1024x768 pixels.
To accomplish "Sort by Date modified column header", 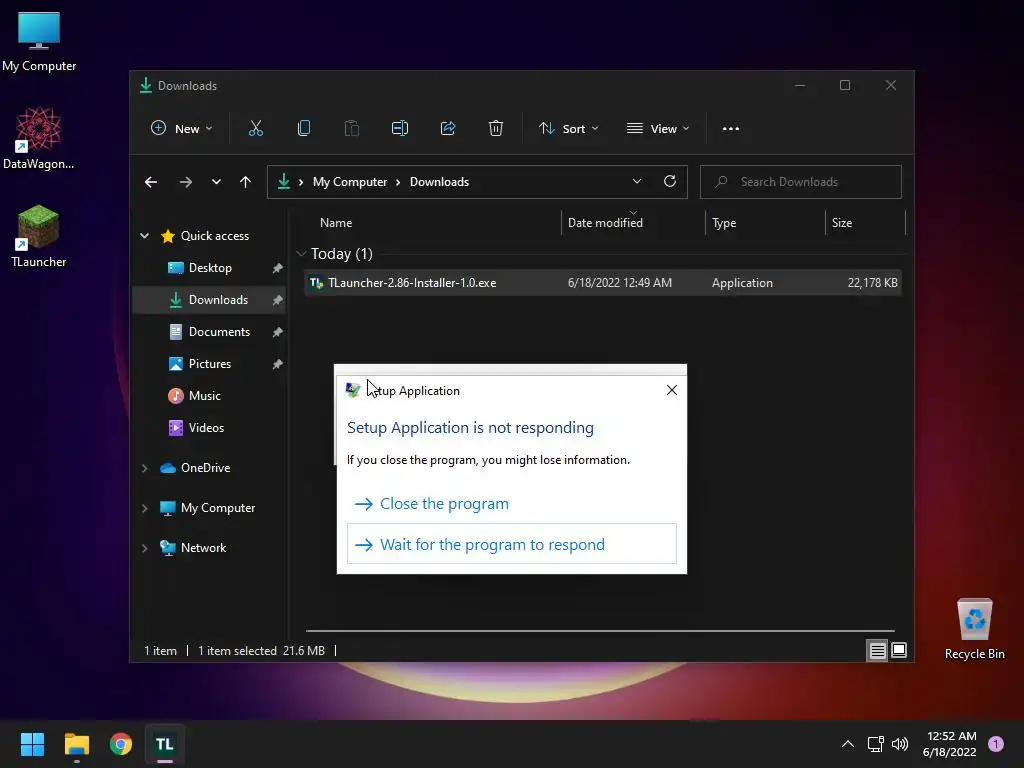I will point(633,223).
